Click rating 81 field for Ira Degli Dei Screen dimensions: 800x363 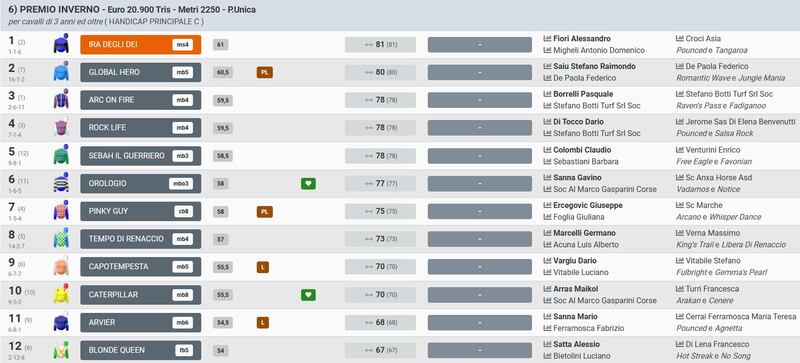381,44
